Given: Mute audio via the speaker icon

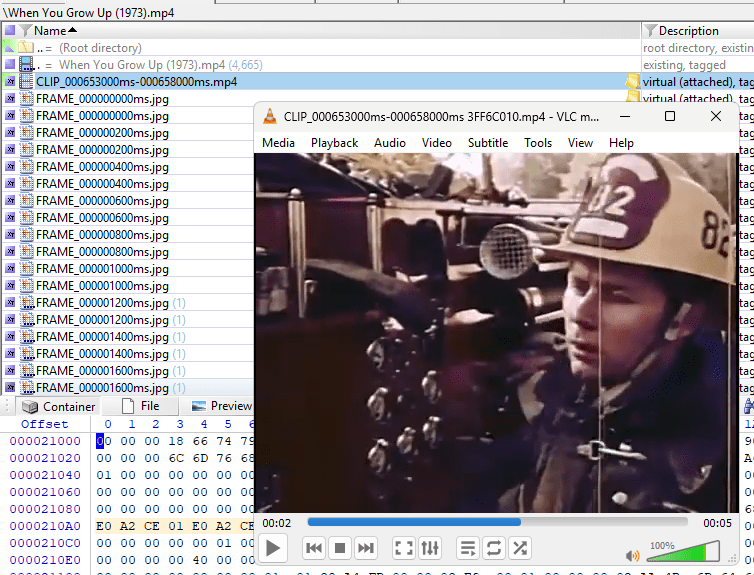Looking at the screenshot, I should tap(633, 555).
